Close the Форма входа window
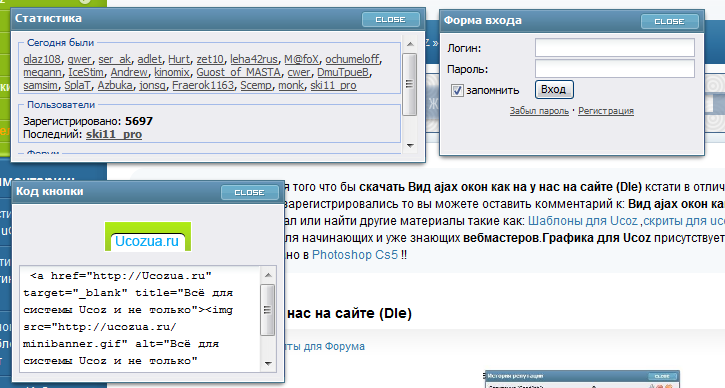 [x=670, y=21]
